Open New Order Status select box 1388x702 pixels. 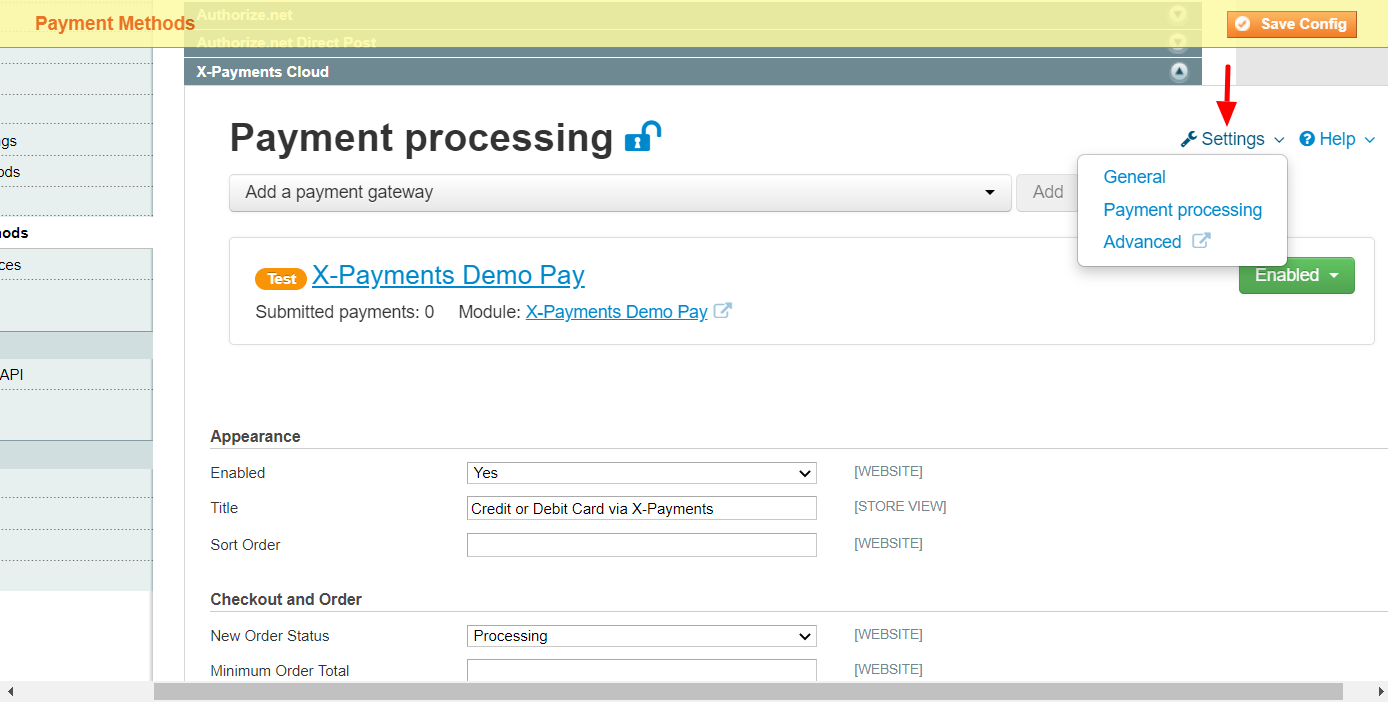click(x=641, y=636)
